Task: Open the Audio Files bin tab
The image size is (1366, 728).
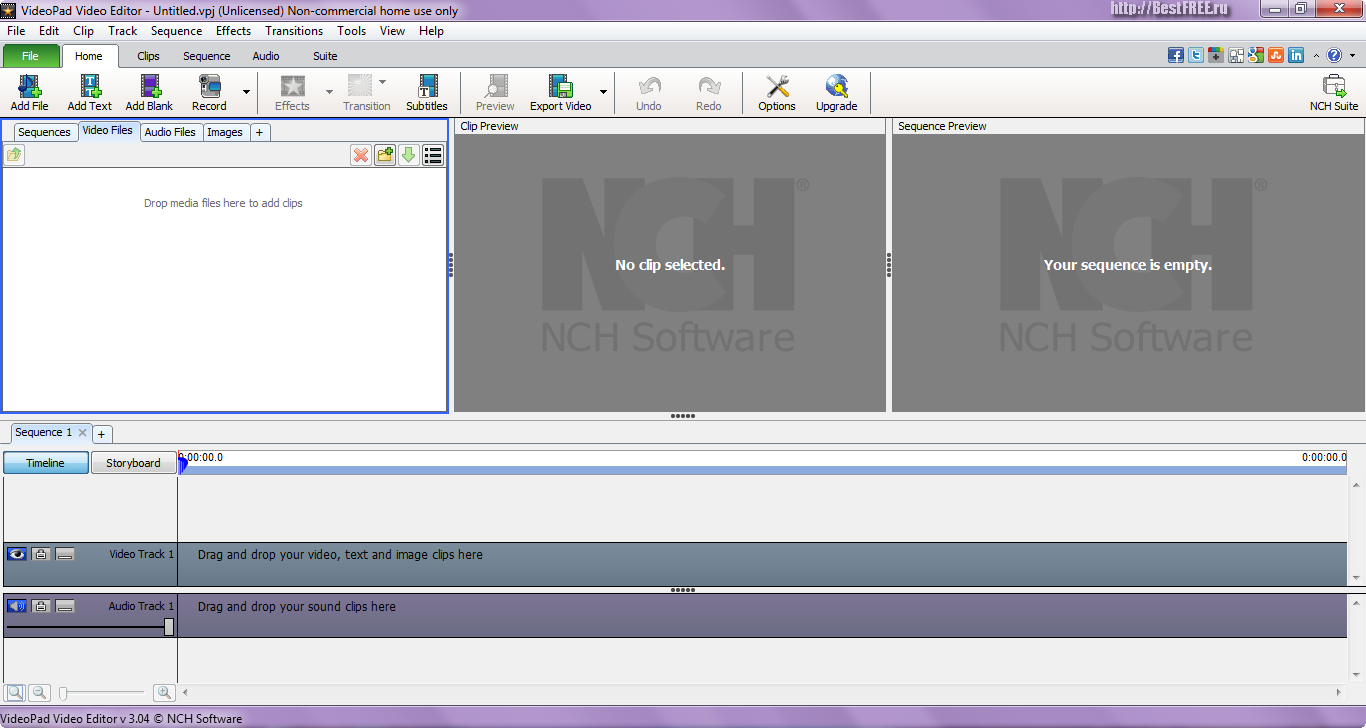Action: click(170, 132)
